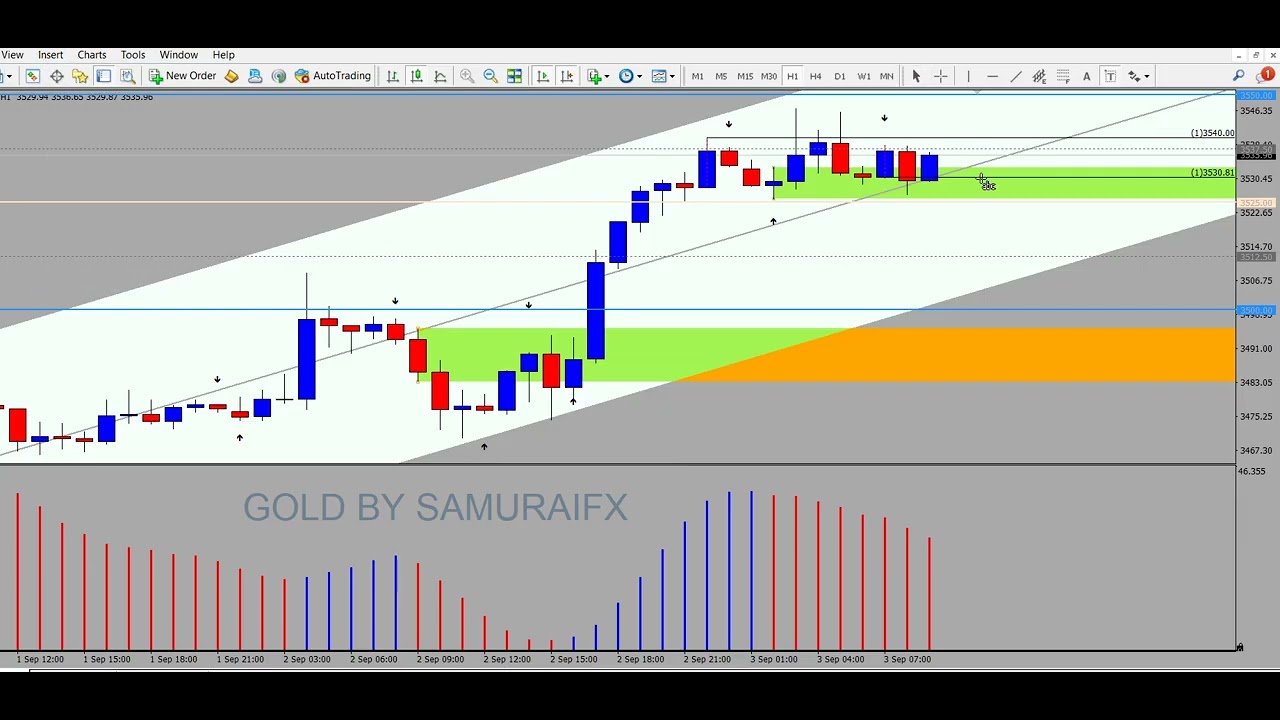Select the W1 timeframe
Viewport: 1280px width, 720px height.
(x=864, y=76)
